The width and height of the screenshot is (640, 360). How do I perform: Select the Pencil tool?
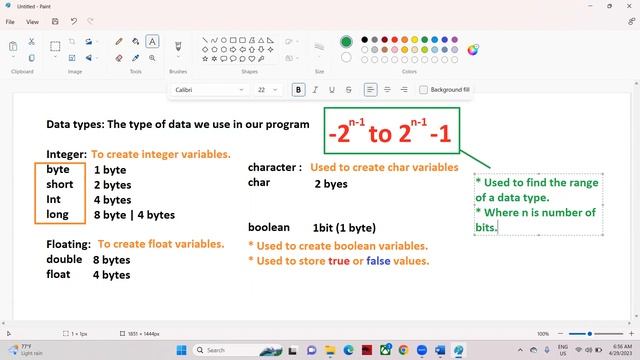tap(119, 42)
